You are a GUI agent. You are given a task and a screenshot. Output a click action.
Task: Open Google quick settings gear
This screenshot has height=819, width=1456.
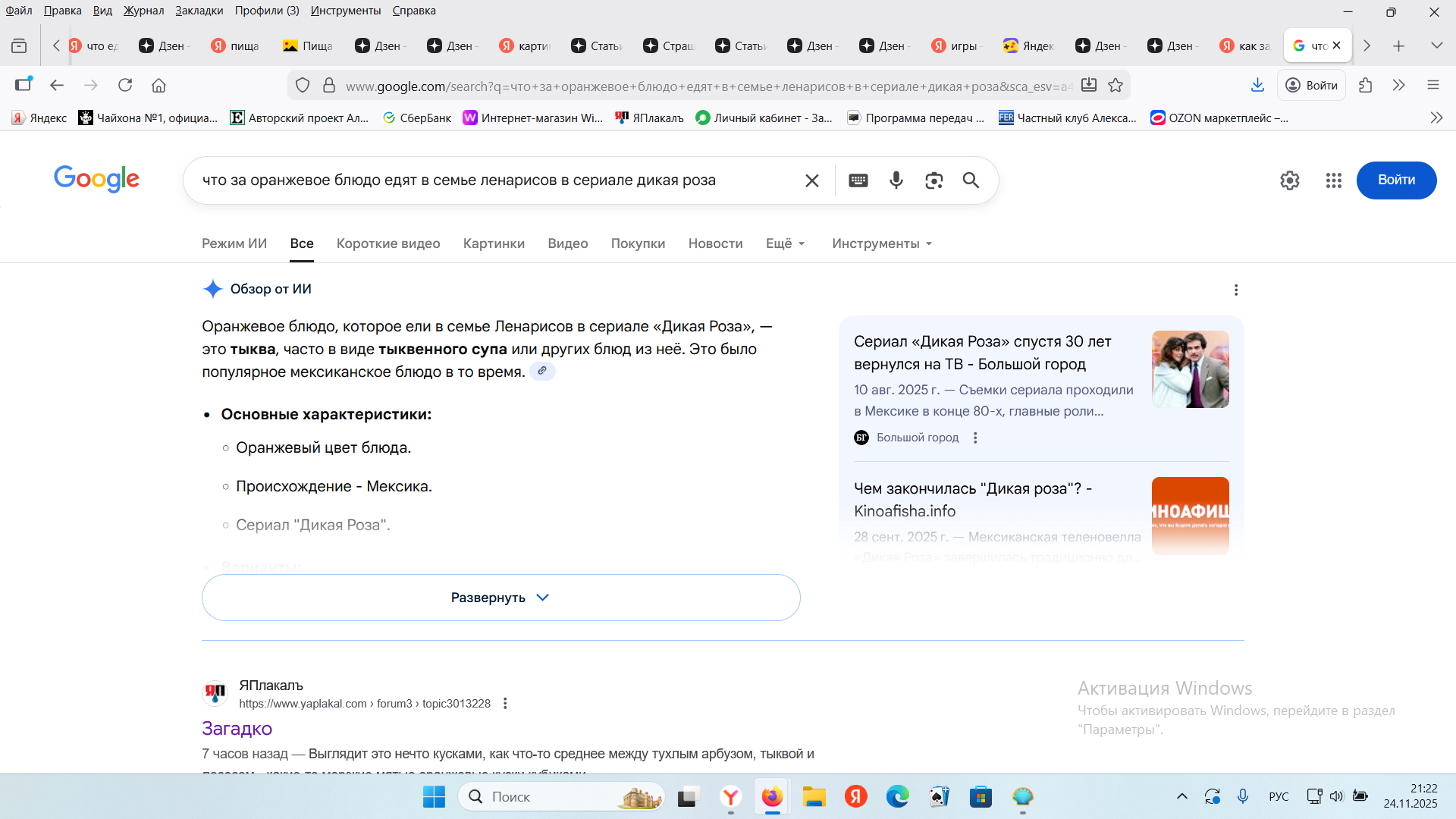pos(1290,180)
